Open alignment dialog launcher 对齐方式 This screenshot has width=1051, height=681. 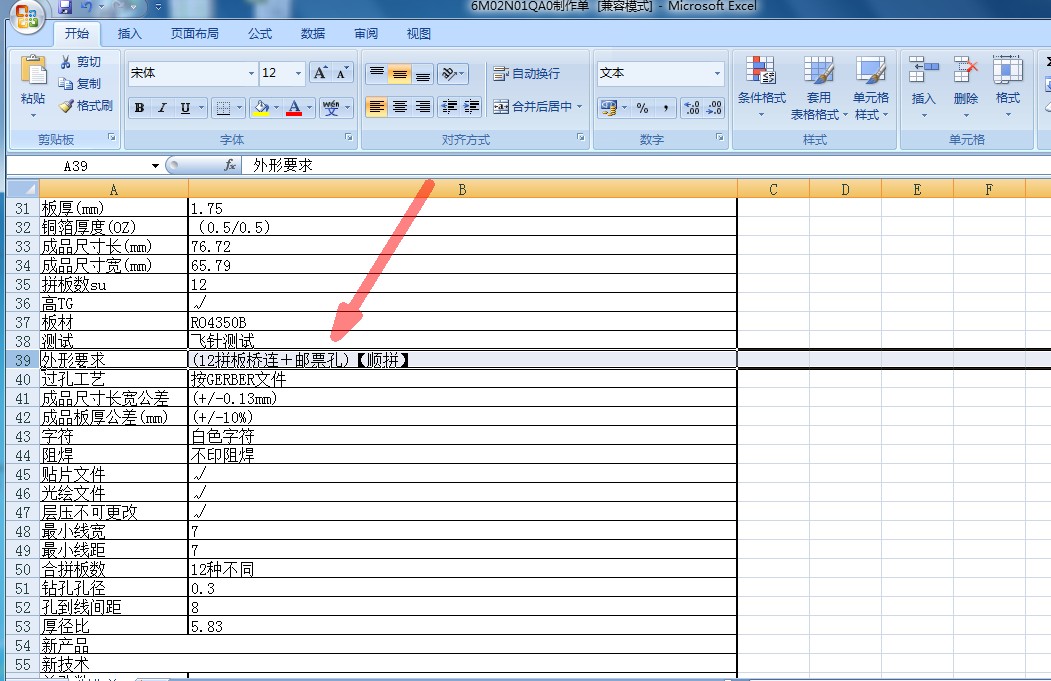coord(580,137)
